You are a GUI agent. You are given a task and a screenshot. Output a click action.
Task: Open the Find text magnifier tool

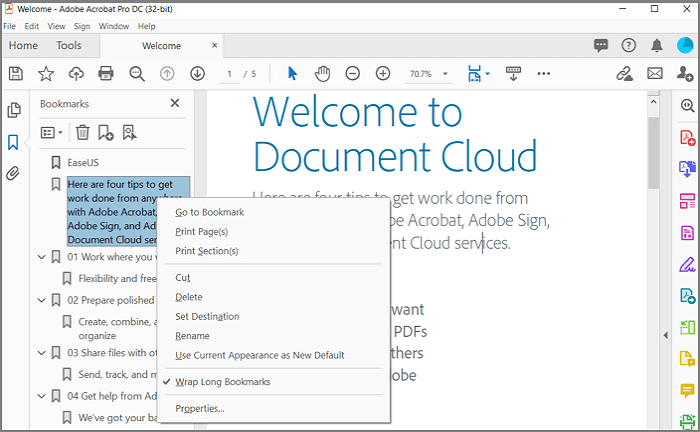coord(137,74)
